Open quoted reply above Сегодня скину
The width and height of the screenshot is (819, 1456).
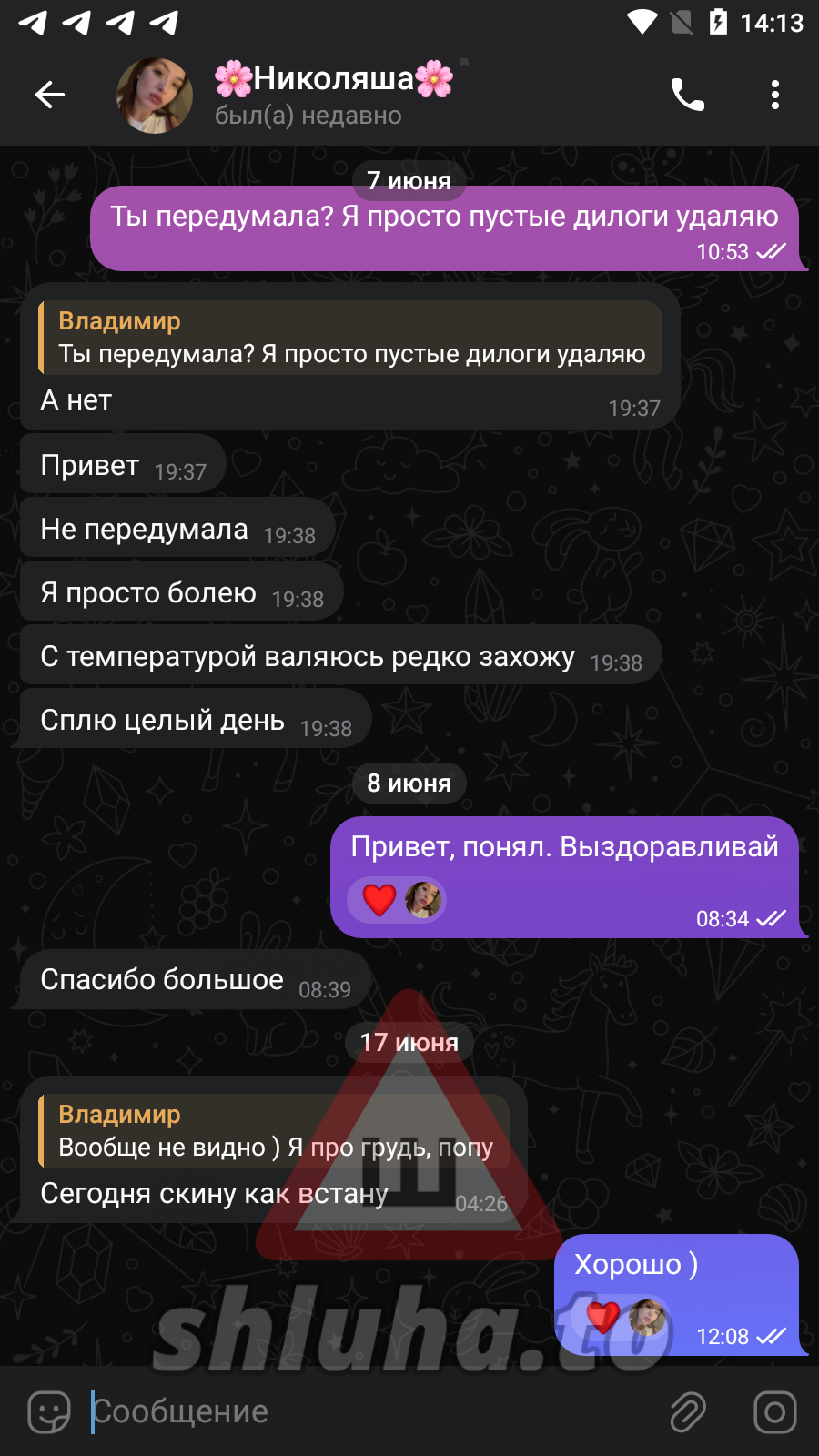coord(274,1131)
